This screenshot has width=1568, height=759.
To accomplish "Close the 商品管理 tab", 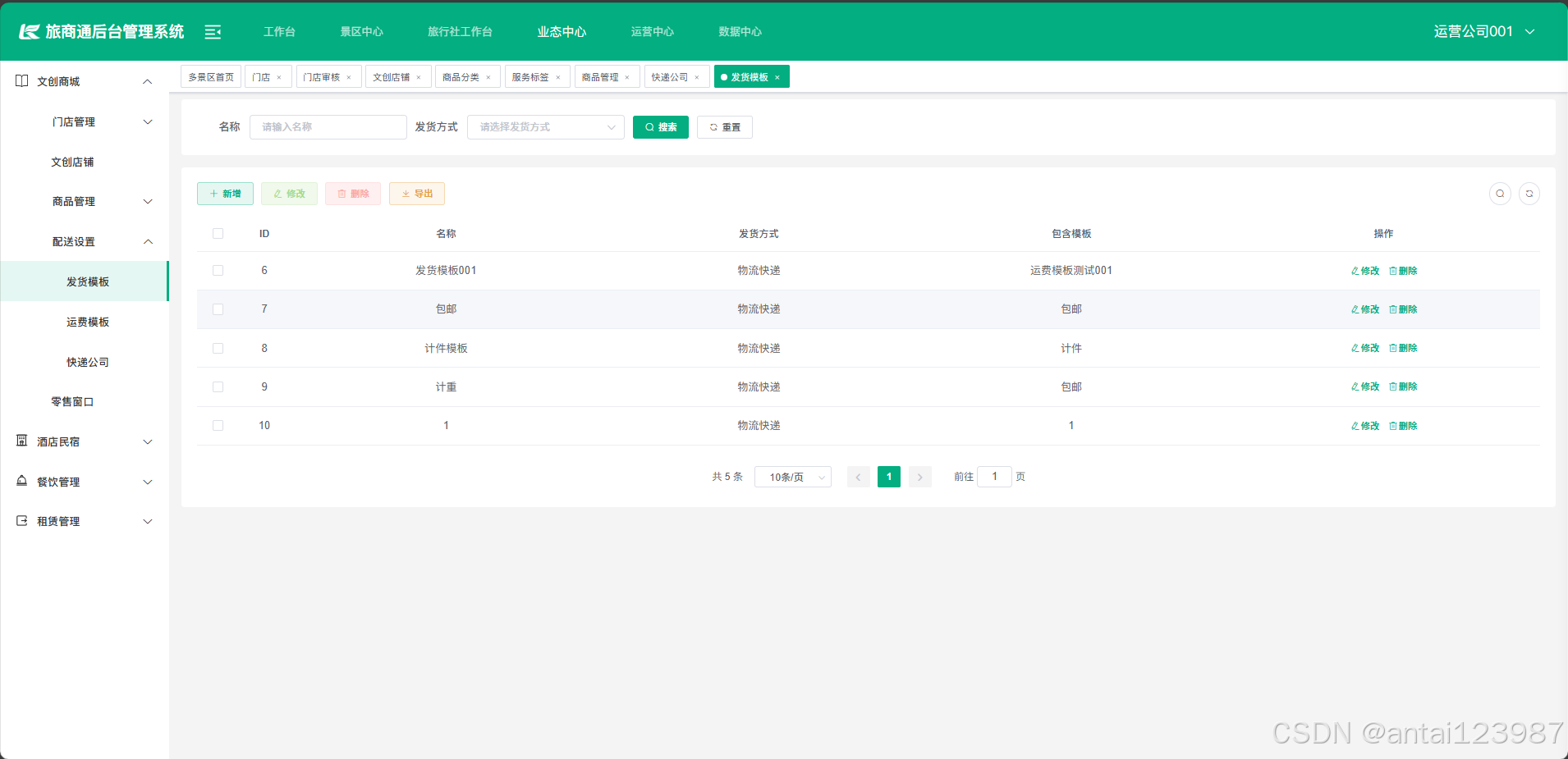I will pos(627,77).
